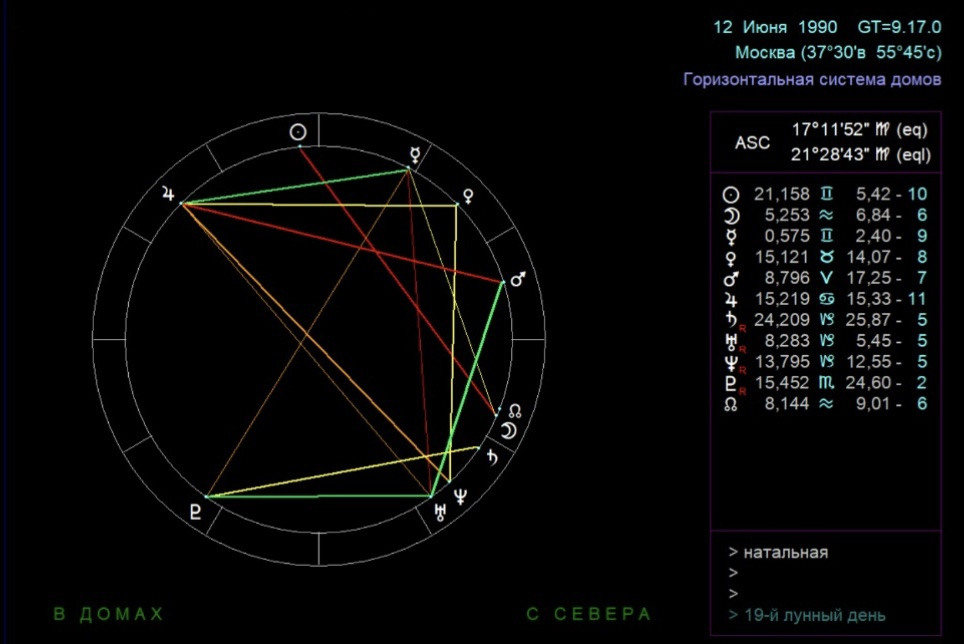Click the Saturn glyph on the chart wheel
964x644 pixels.
pyautogui.click(x=492, y=457)
